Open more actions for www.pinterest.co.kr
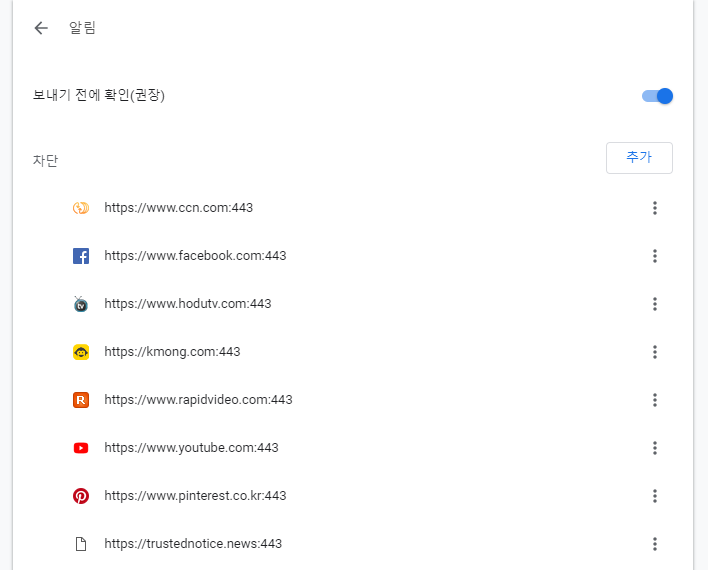Screen dimensions: 708x570 click(x=655, y=496)
